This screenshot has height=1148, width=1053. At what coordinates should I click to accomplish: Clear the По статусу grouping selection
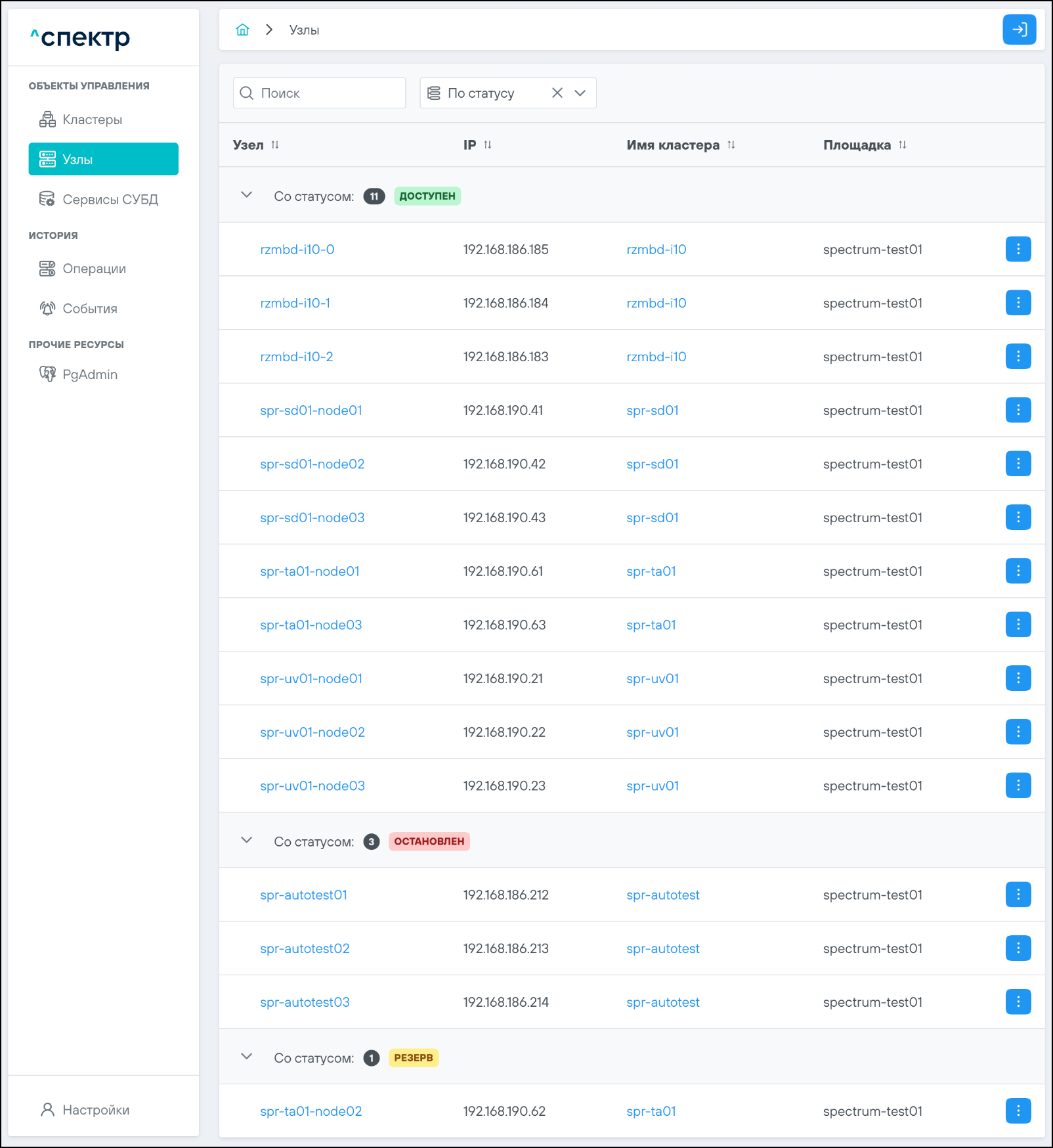point(557,93)
